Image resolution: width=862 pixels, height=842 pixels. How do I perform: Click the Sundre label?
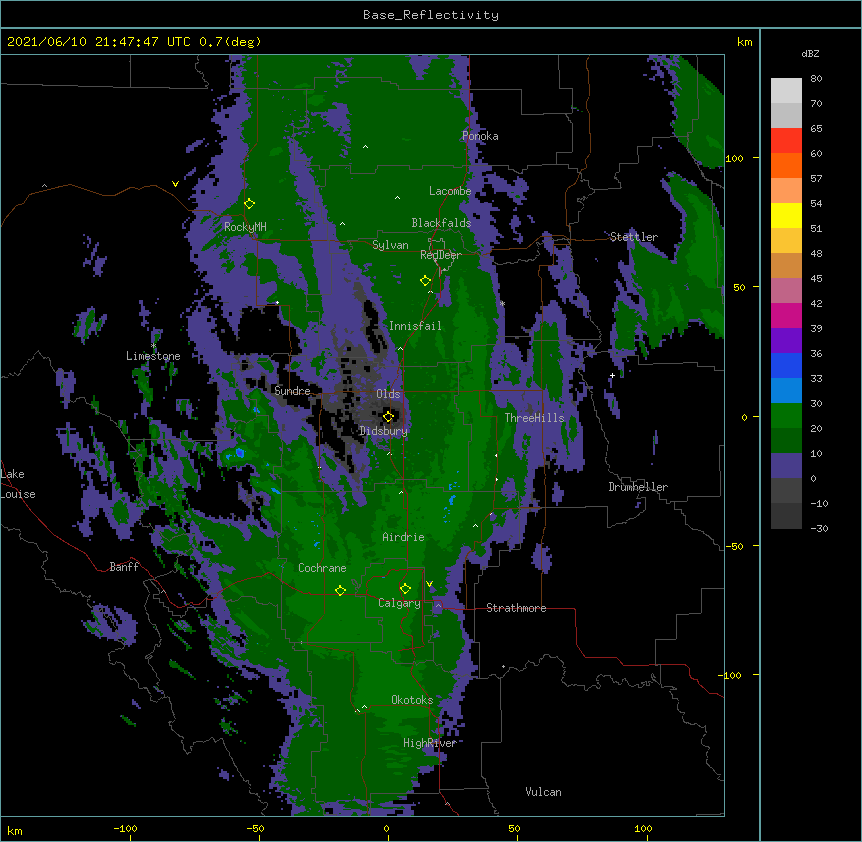pyautogui.click(x=292, y=391)
